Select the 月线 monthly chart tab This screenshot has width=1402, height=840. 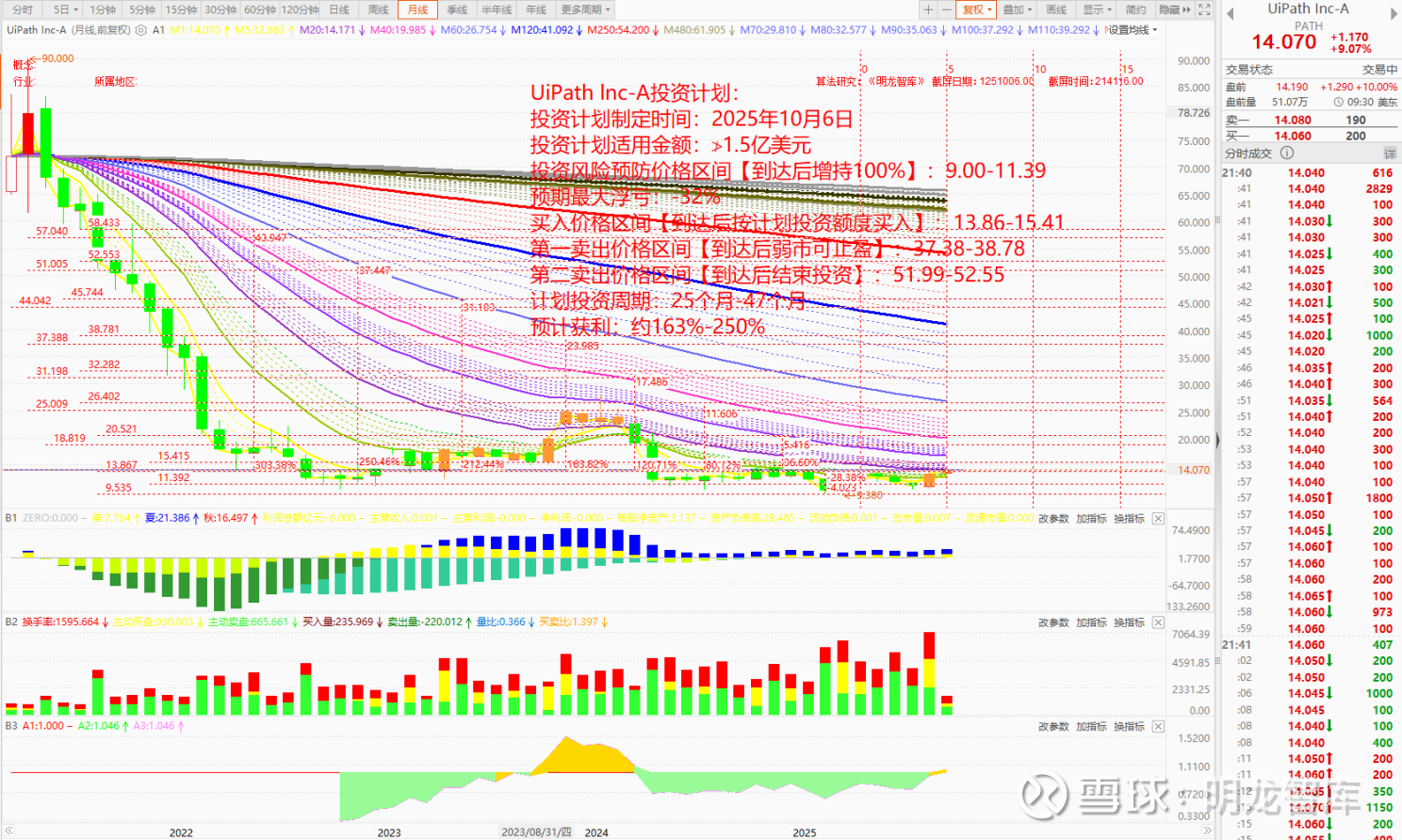click(x=418, y=9)
